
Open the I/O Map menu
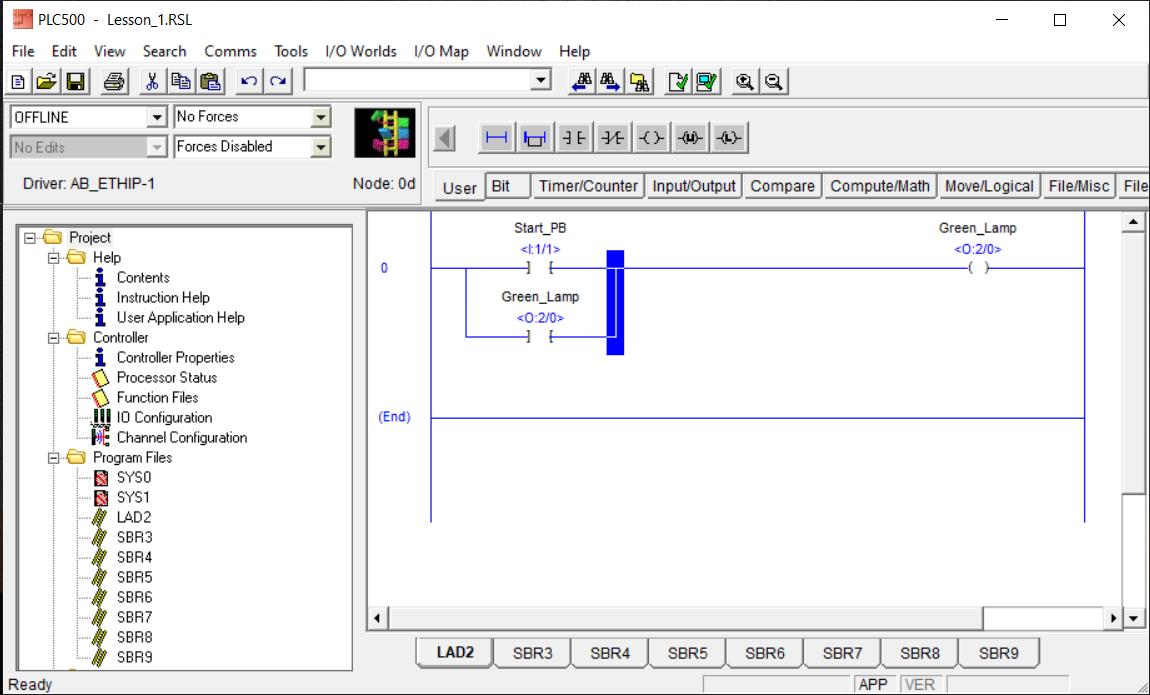(441, 51)
